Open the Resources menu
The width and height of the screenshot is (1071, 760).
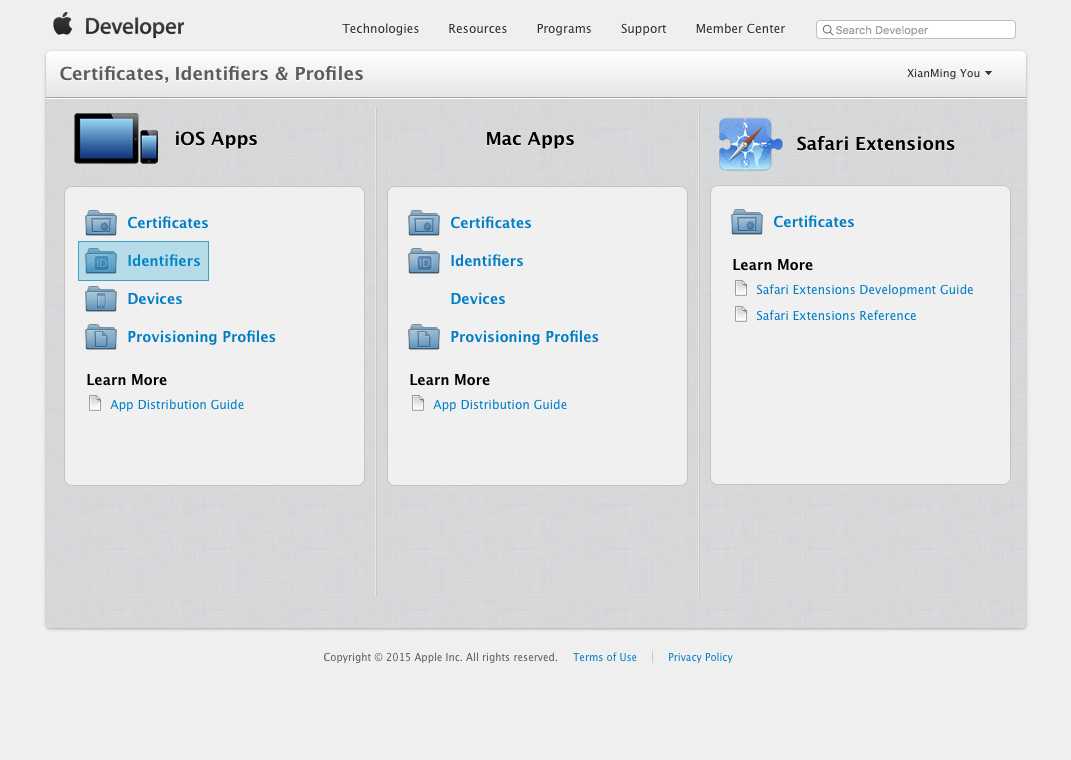(x=477, y=29)
